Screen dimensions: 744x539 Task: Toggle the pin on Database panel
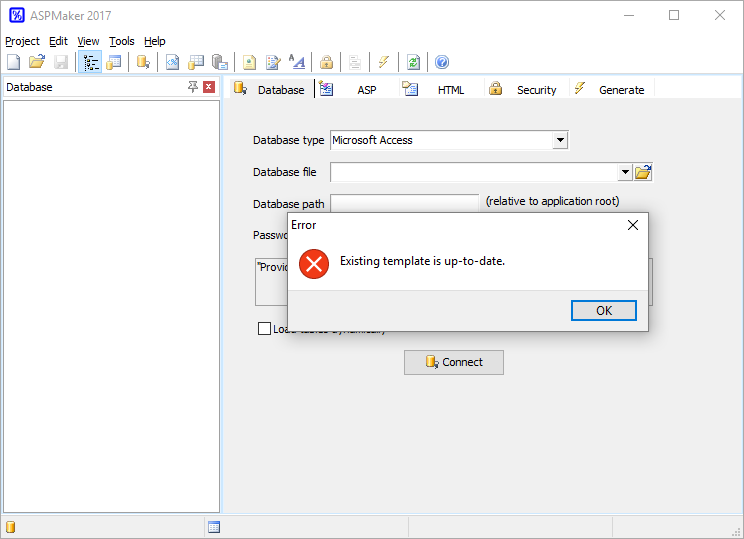point(193,87)
